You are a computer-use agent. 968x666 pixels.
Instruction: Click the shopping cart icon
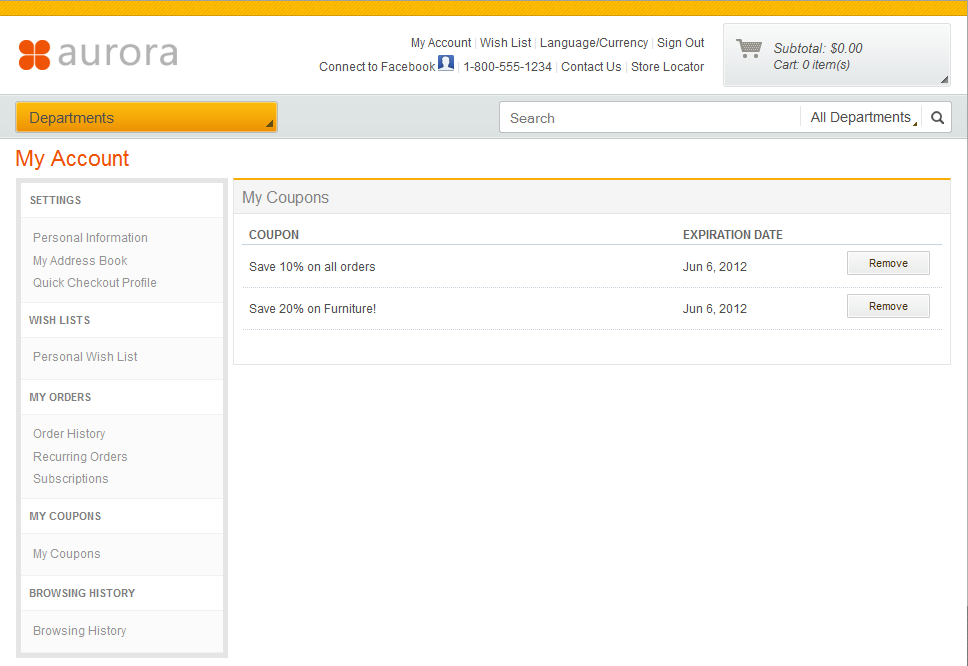tap(748, 48)
